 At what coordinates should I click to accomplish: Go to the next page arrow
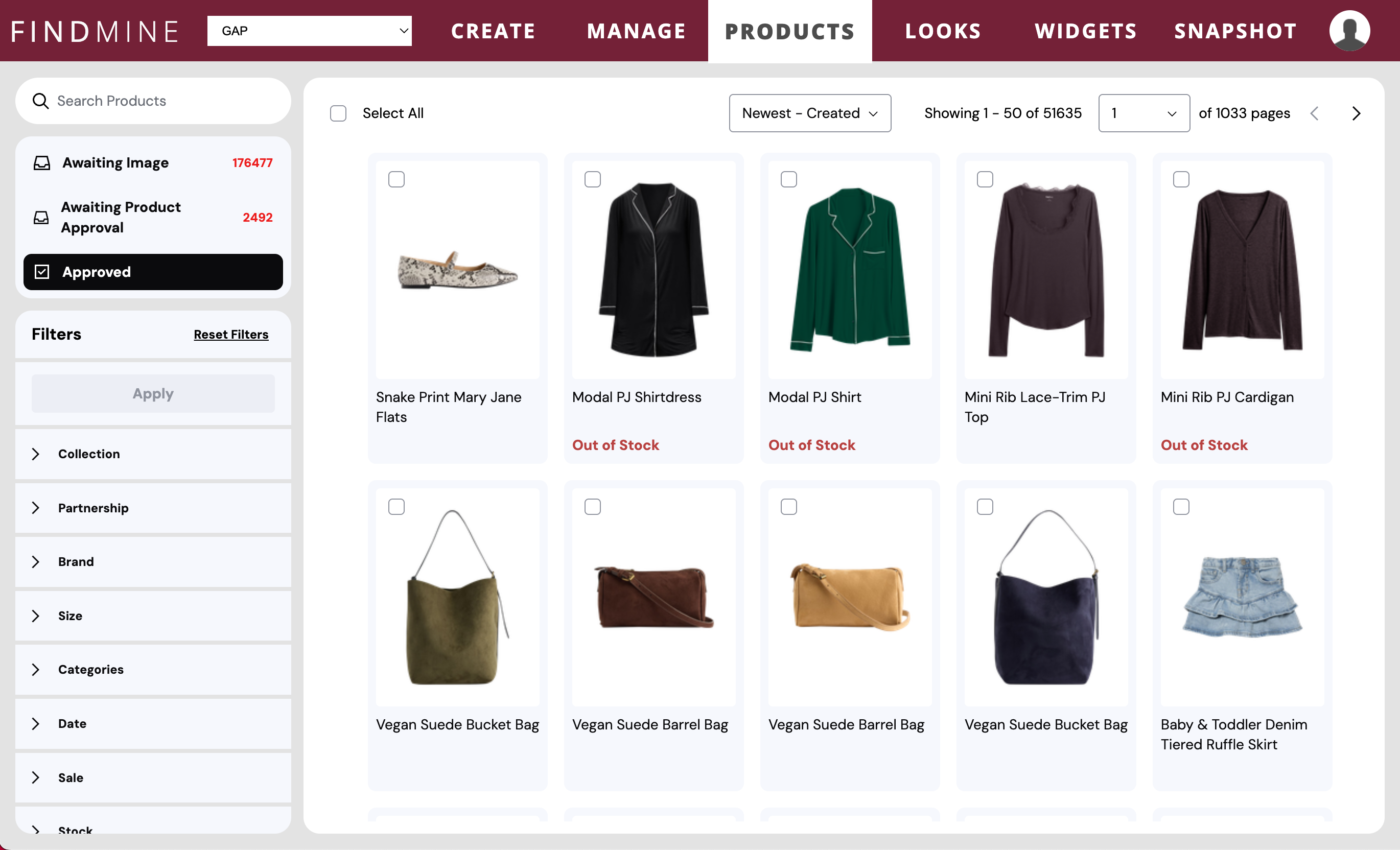pos(1356,113)
